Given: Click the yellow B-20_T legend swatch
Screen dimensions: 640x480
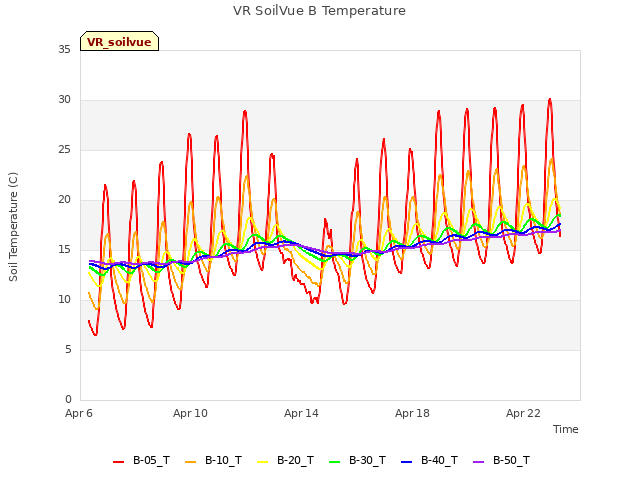Looking at the screenshot, I should [262, 462].
